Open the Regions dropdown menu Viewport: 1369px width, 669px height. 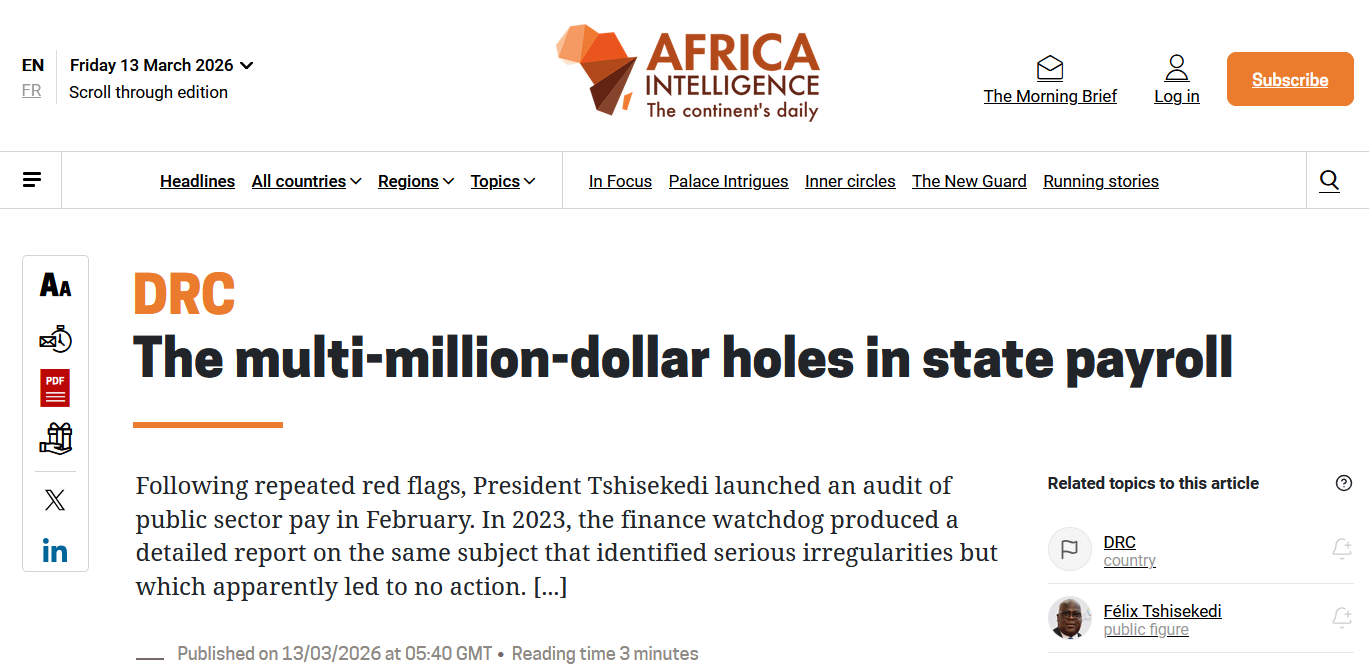[x=415, y=181]
